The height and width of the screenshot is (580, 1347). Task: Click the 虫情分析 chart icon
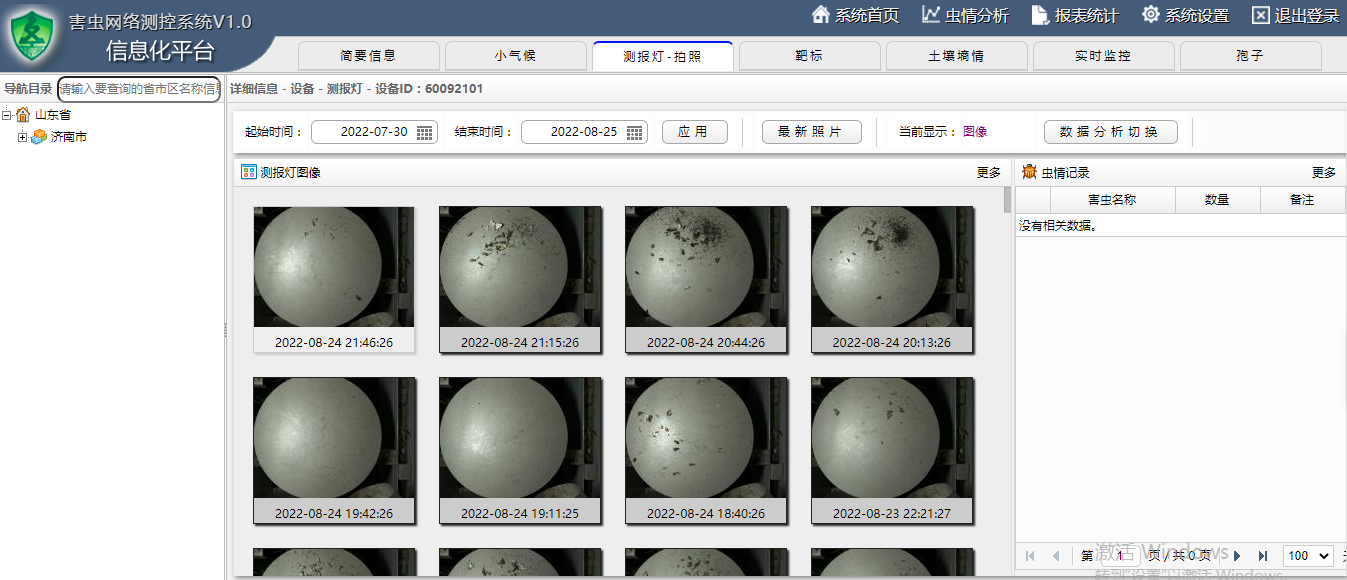click(x=931, y=15)
